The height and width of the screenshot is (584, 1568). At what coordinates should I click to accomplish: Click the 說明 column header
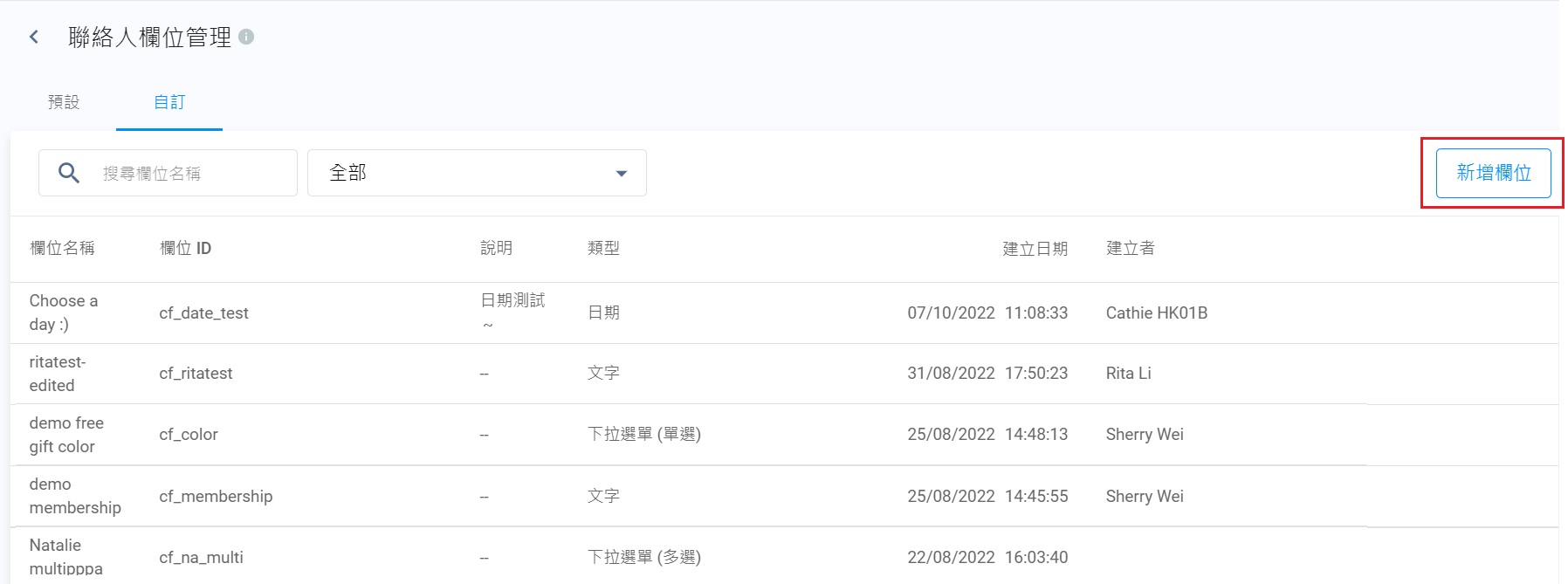(496, 249)
